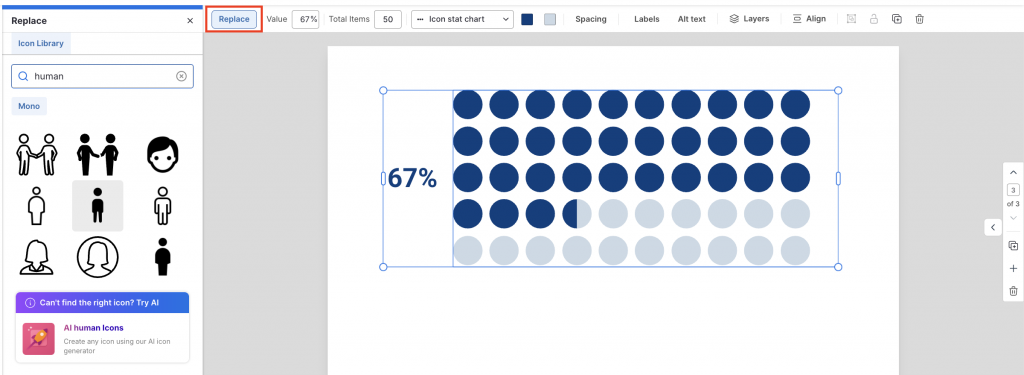Open the light gray empty color swatch
This screenshot has height=375, width=1024.
point(550,19)
